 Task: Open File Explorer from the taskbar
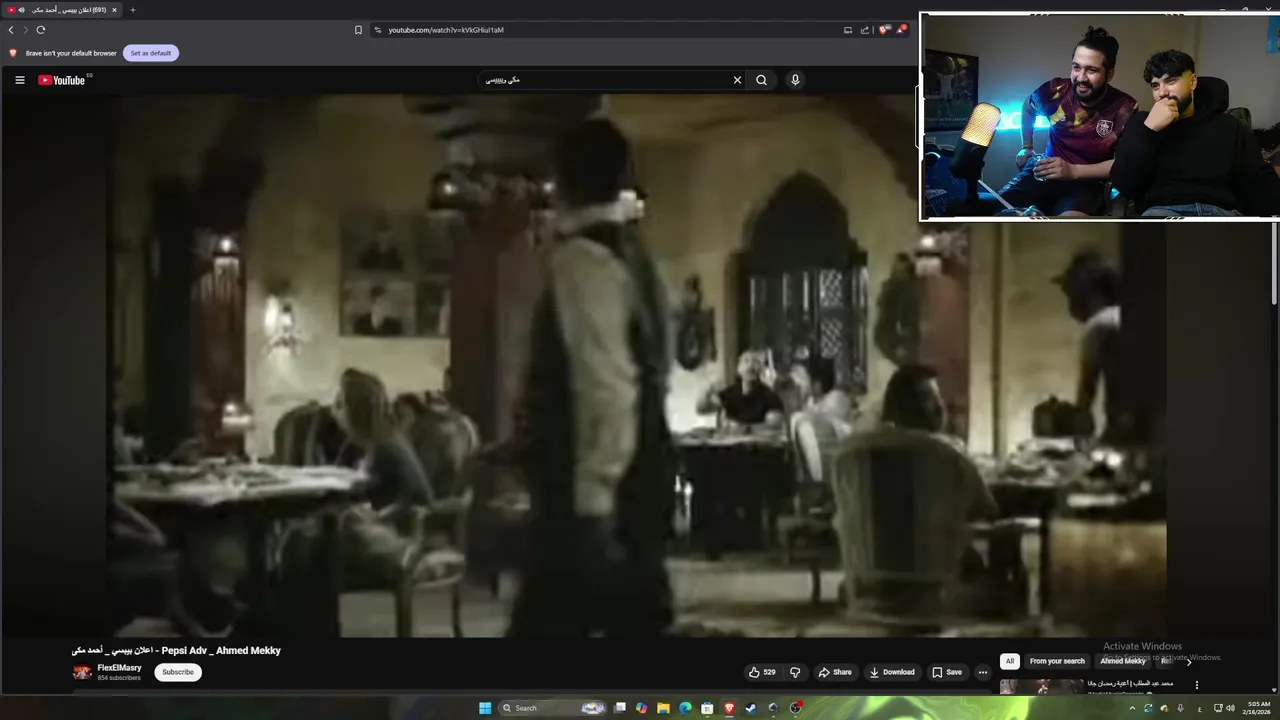pyautogui.click(x=663, y=708)
